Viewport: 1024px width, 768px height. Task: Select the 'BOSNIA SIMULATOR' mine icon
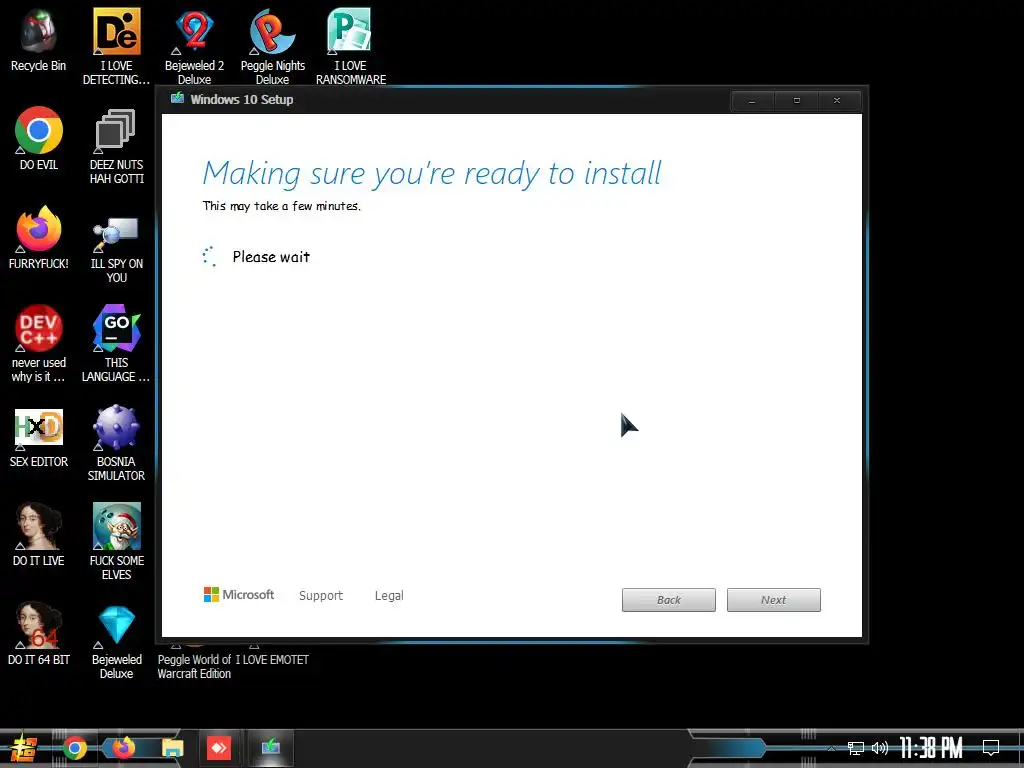[116, 443]
